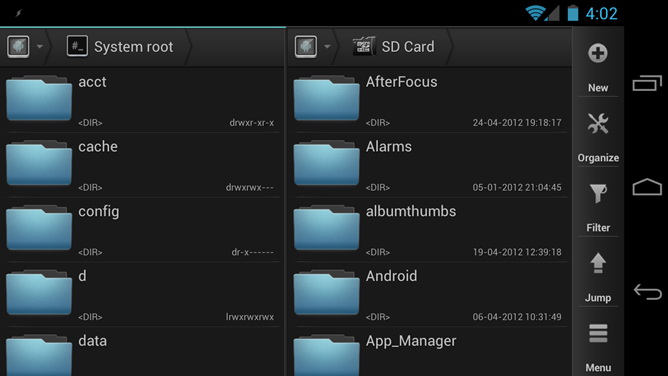Open the data folder icon
Screen dimensions: 668x376
point(39,355)
